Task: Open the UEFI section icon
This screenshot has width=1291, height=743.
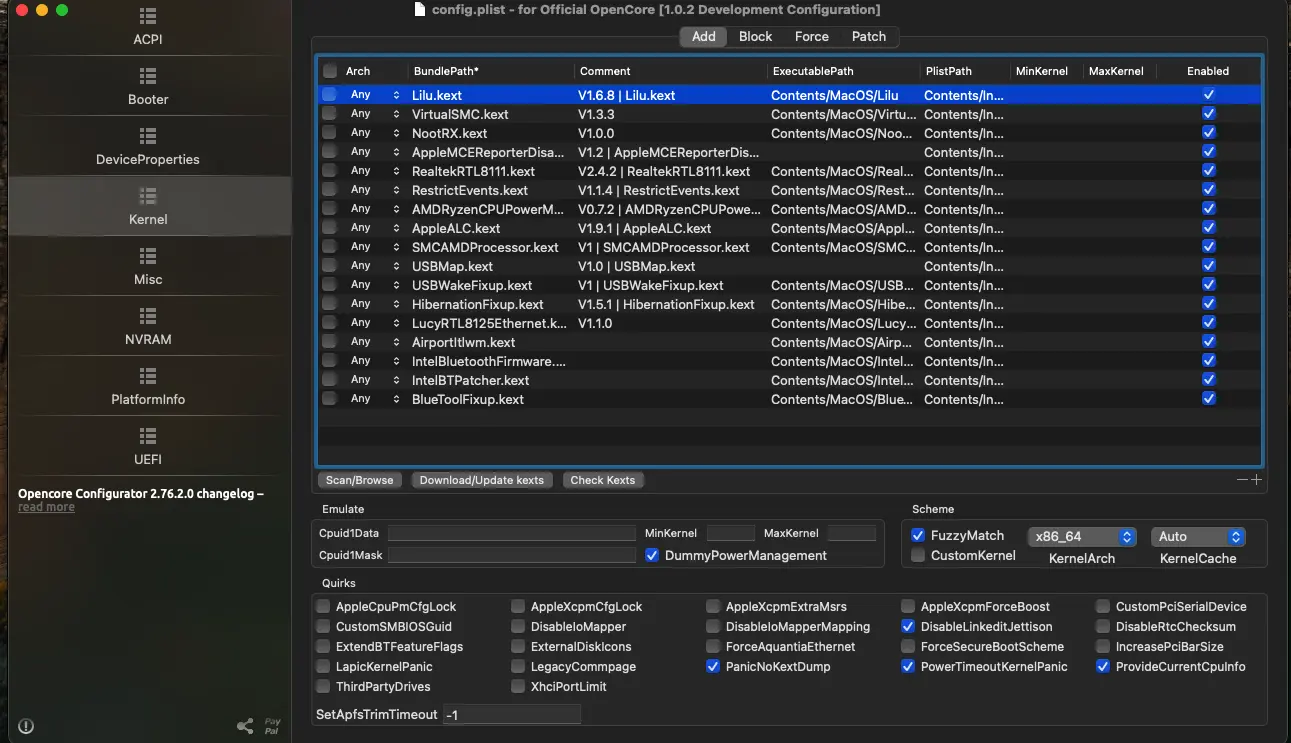Action: pos(148,436)
